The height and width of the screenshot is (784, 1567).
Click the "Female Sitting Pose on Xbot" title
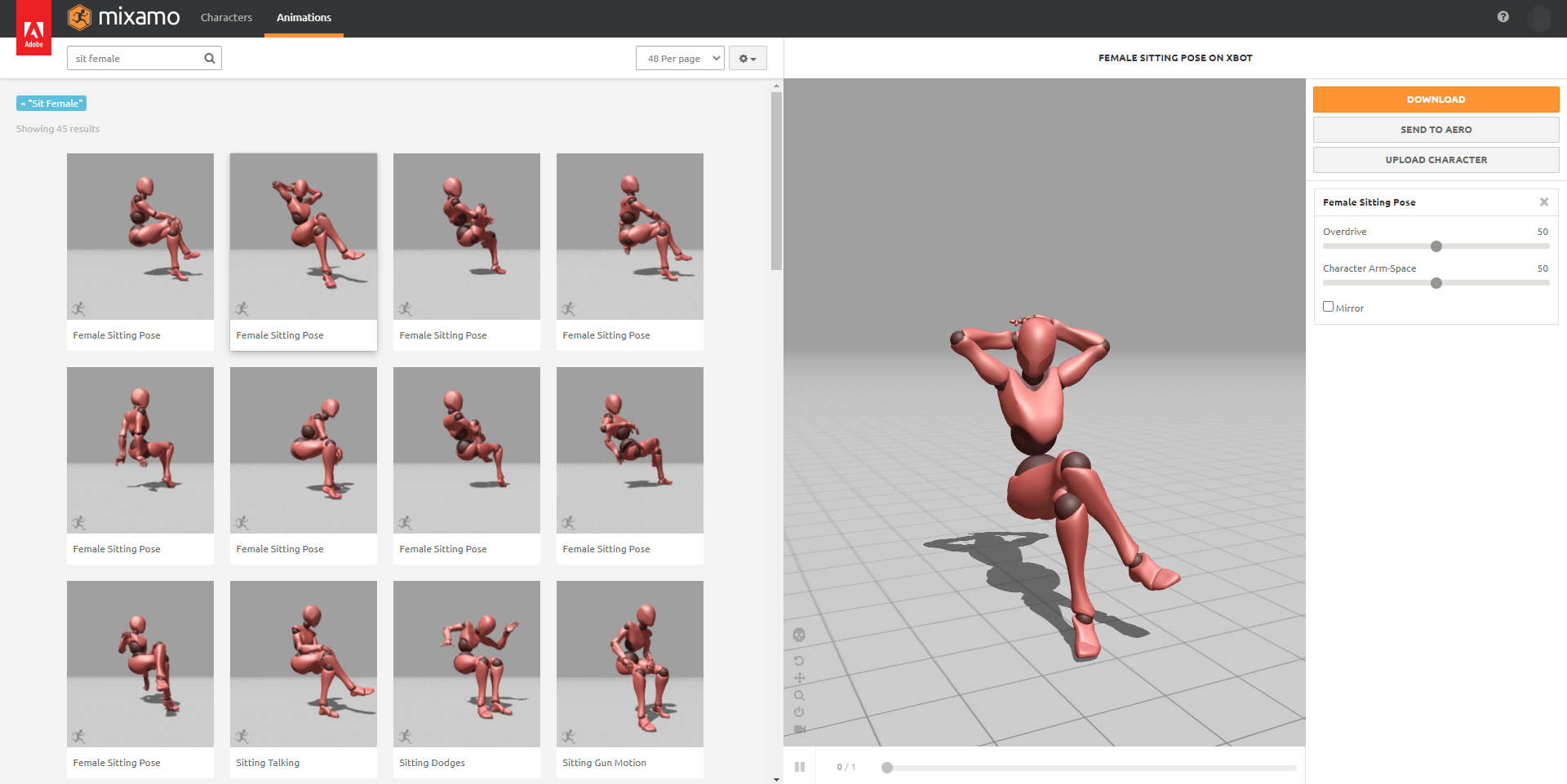(x=1175, y=58)
